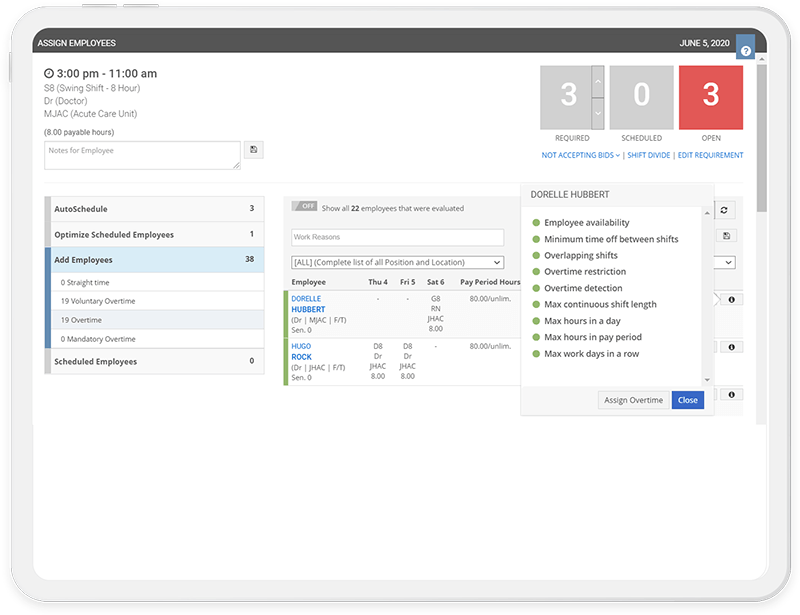Image resolution: width=800 pixels, height=615 pixels.
Task: Open Hugo Rock employee link
Action: click(x=302, y=352)
